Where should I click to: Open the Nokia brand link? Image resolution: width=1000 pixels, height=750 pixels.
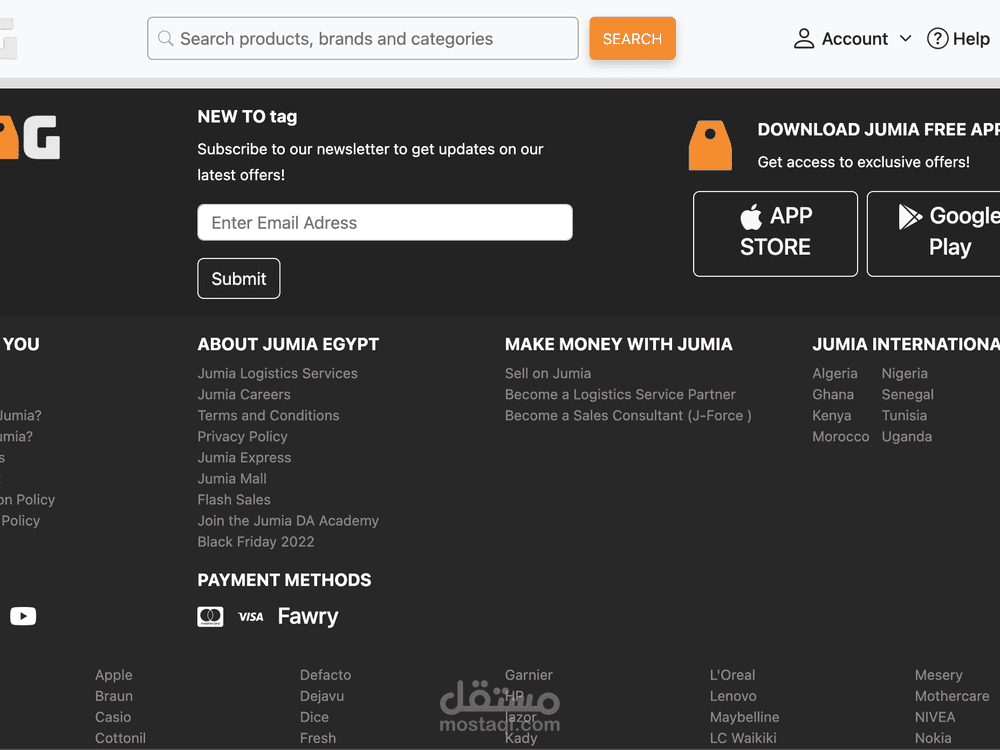tap(933, 738)
